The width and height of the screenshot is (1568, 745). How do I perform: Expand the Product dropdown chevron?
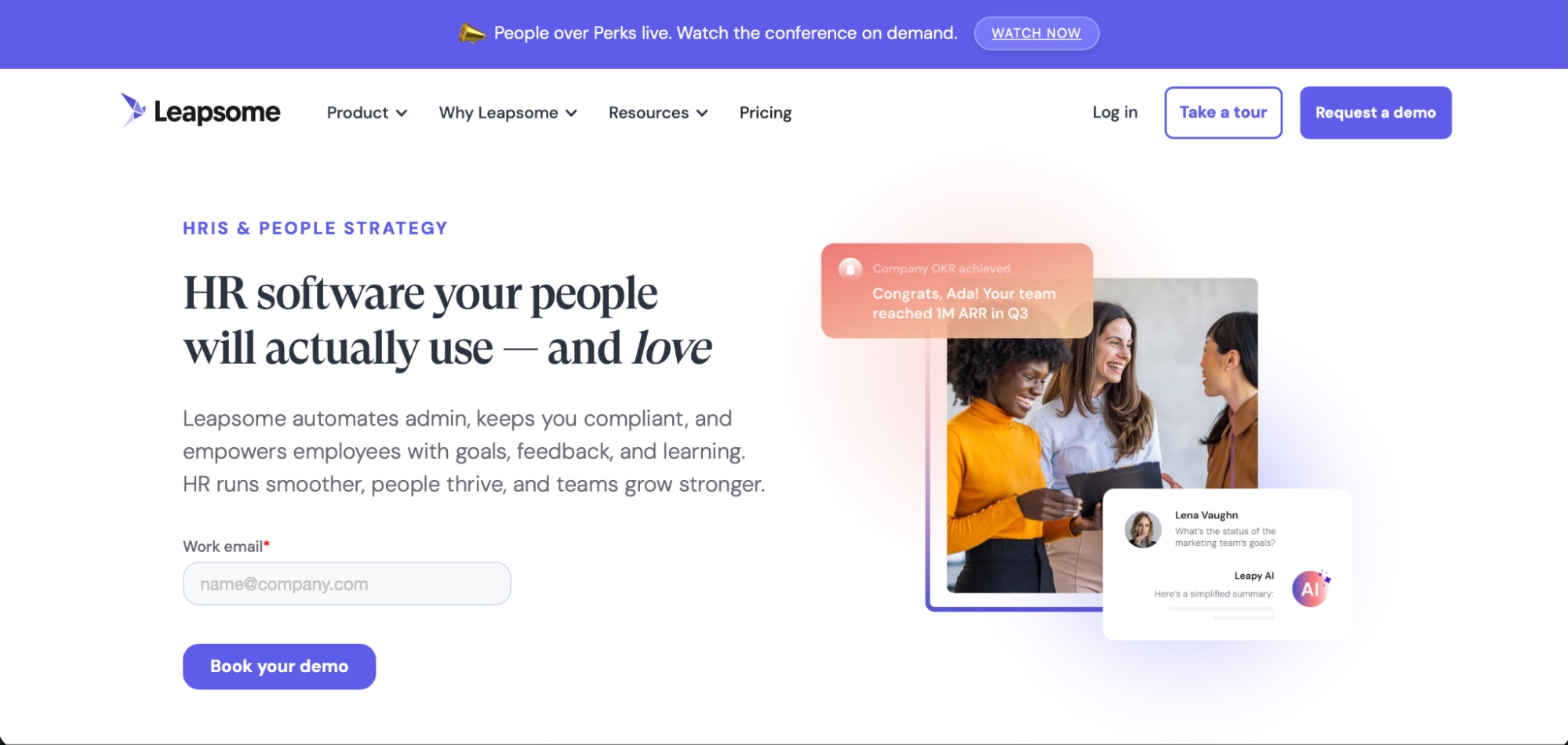click(402, 113)
